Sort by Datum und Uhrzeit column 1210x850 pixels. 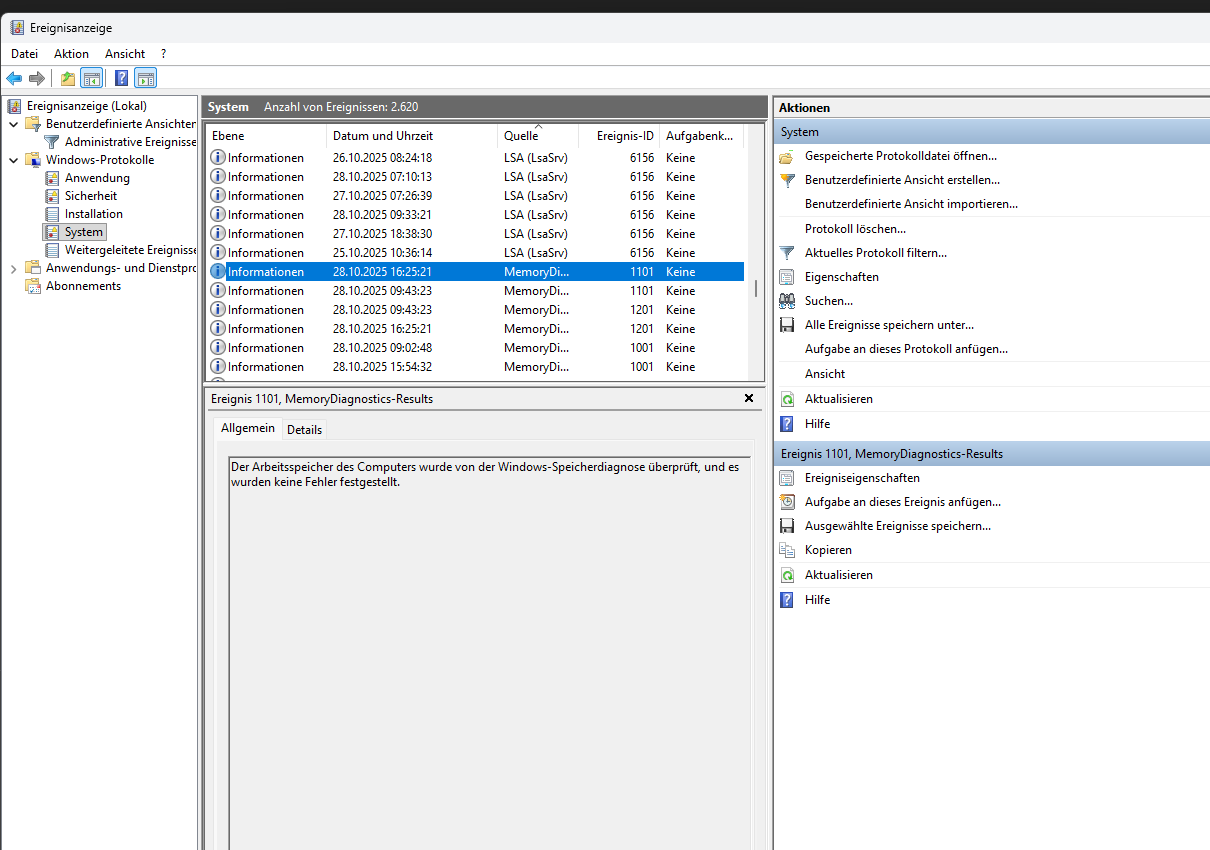coord(412,136)
